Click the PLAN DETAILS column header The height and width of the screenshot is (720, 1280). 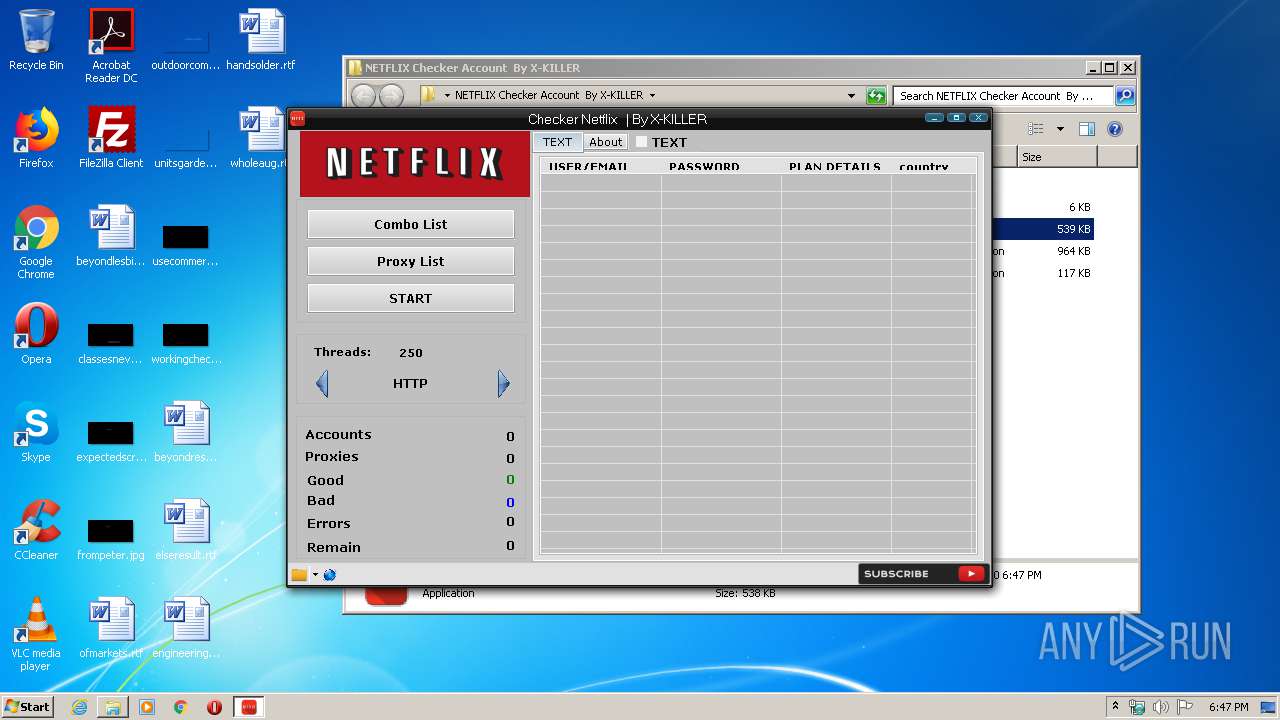coord(836,166)
